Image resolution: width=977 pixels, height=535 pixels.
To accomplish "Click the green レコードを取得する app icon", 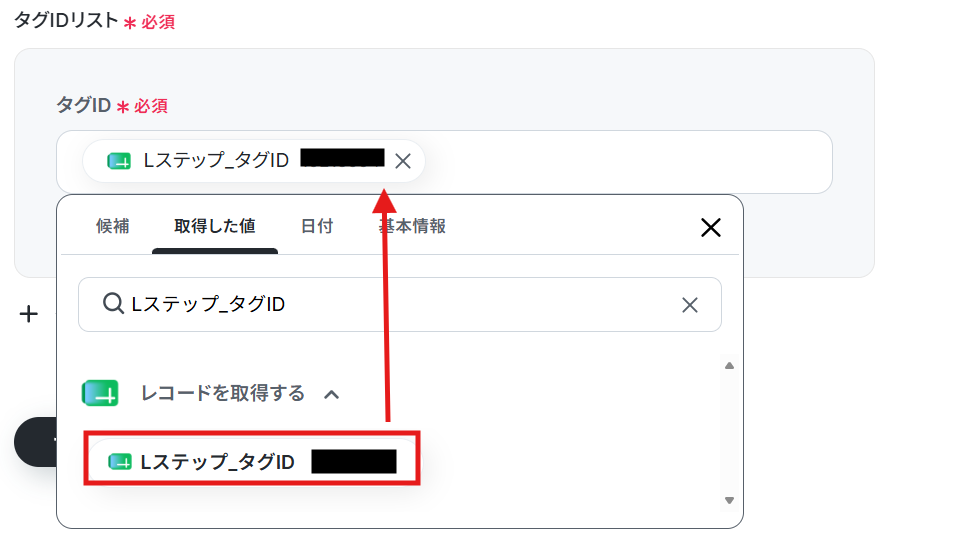I will point(100,394).
